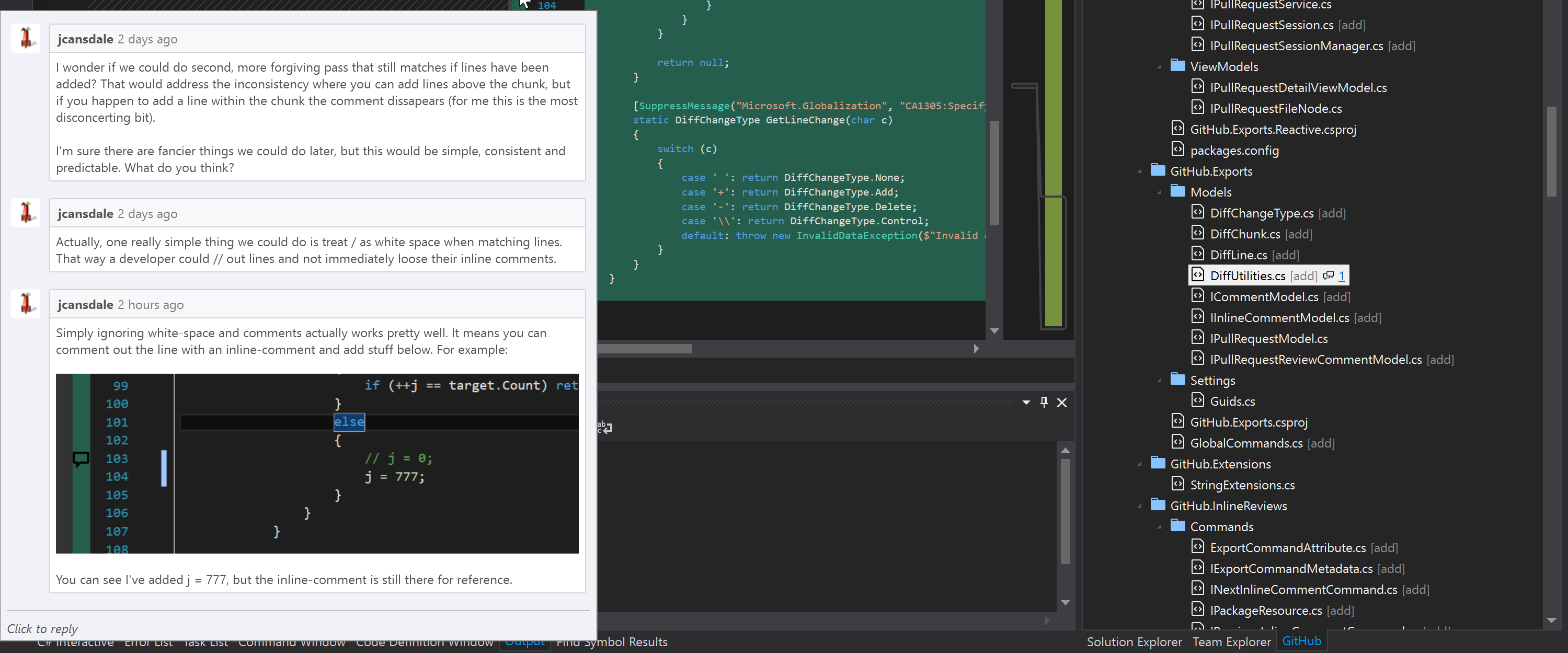This screenshot has width=1568, height=653.
Task: Click the ViewModels folder icon
Action: 1177,66
